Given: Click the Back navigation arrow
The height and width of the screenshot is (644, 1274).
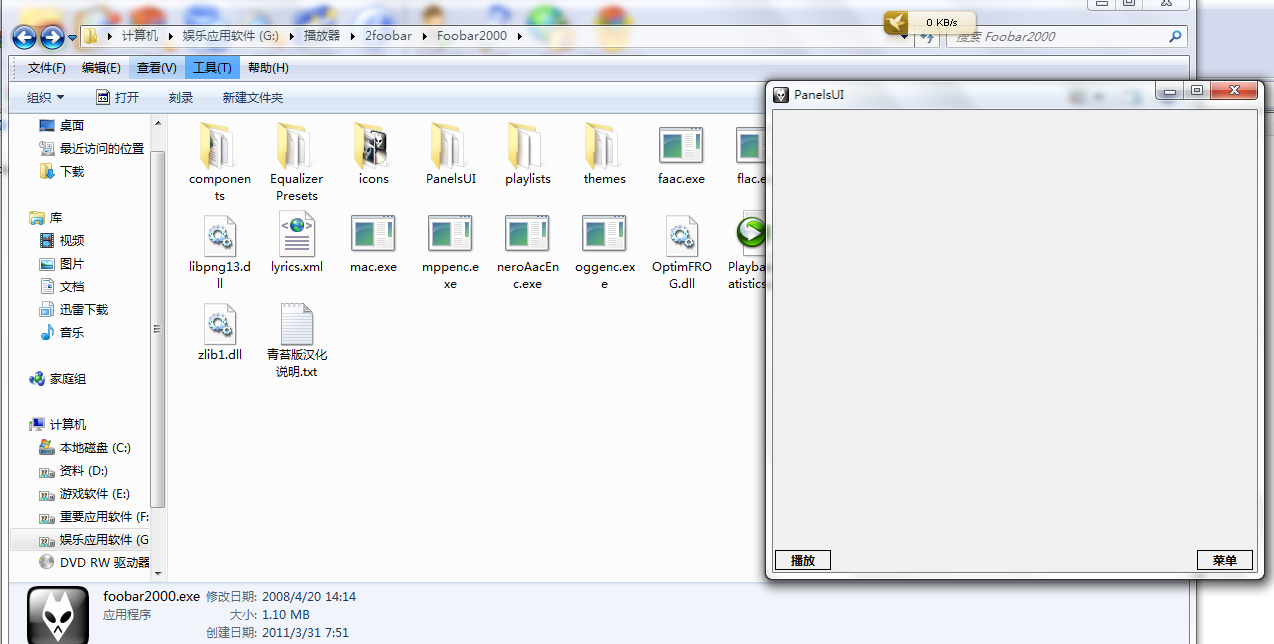Looking at the screenshot, I should (x=24, y=38).
